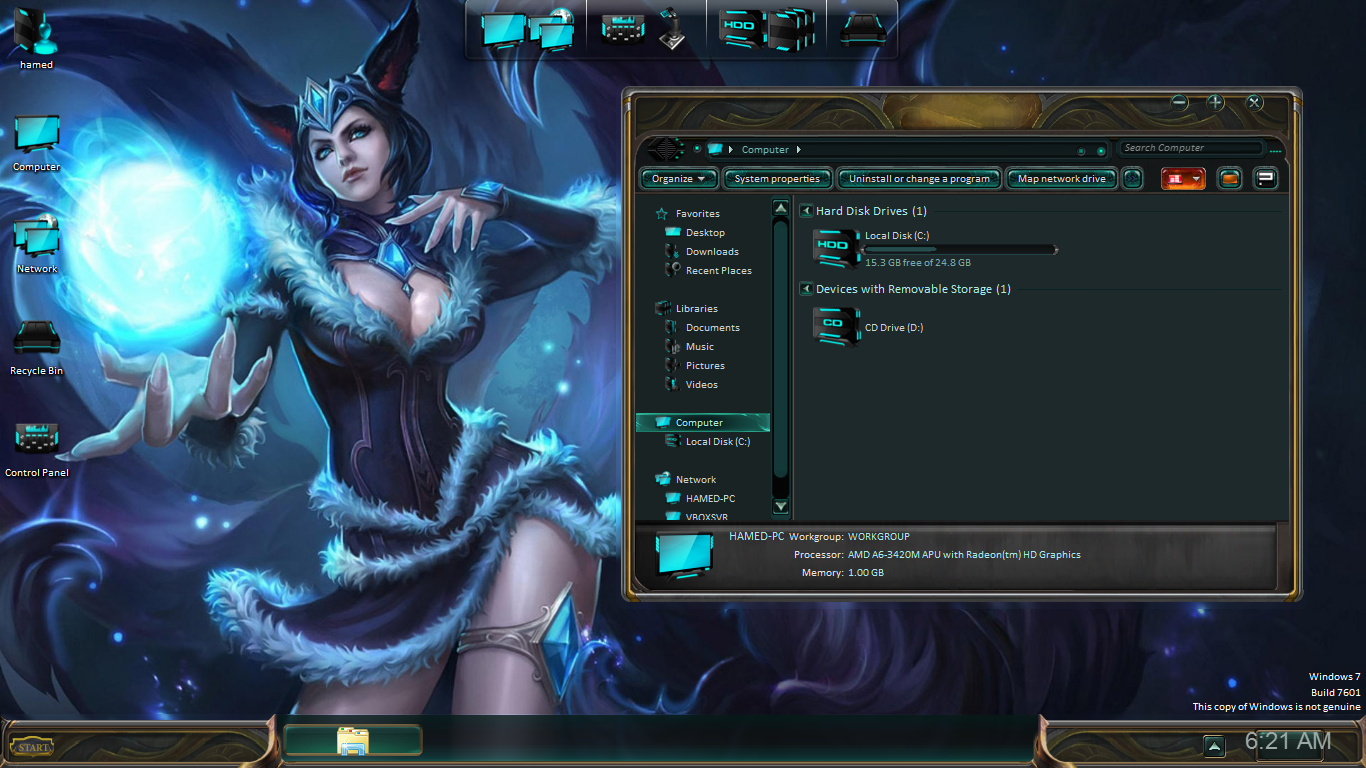The height and width of the screenshot is (768, 1366).
Task: Open the Recycle Bin on the desktop
Action: click(37, 340)
